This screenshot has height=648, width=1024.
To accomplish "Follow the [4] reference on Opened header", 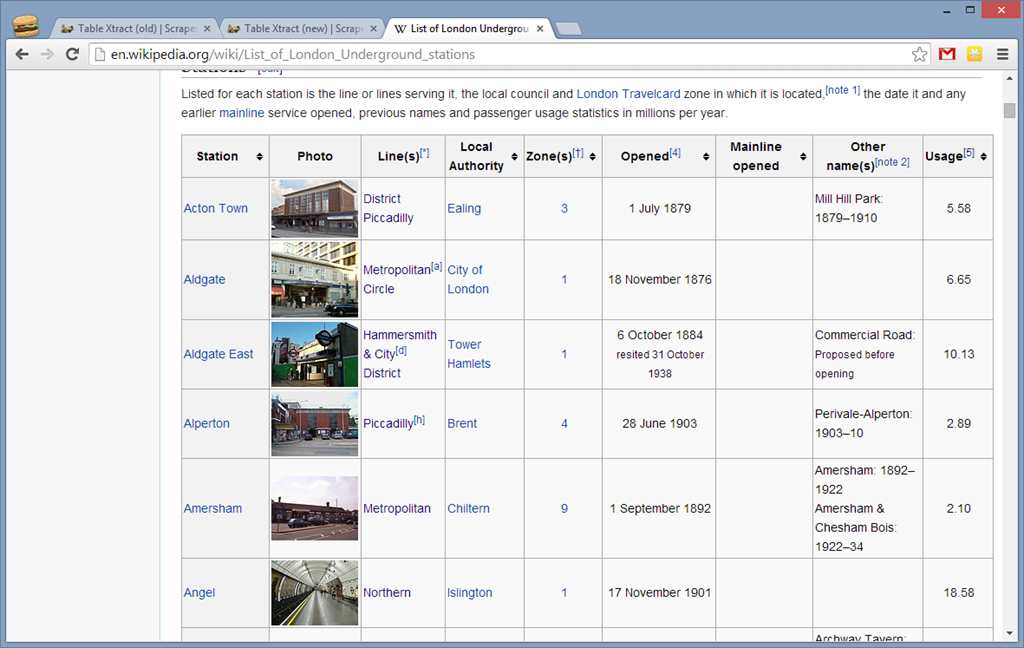I will pyautogui.click(x=675, y=153).
